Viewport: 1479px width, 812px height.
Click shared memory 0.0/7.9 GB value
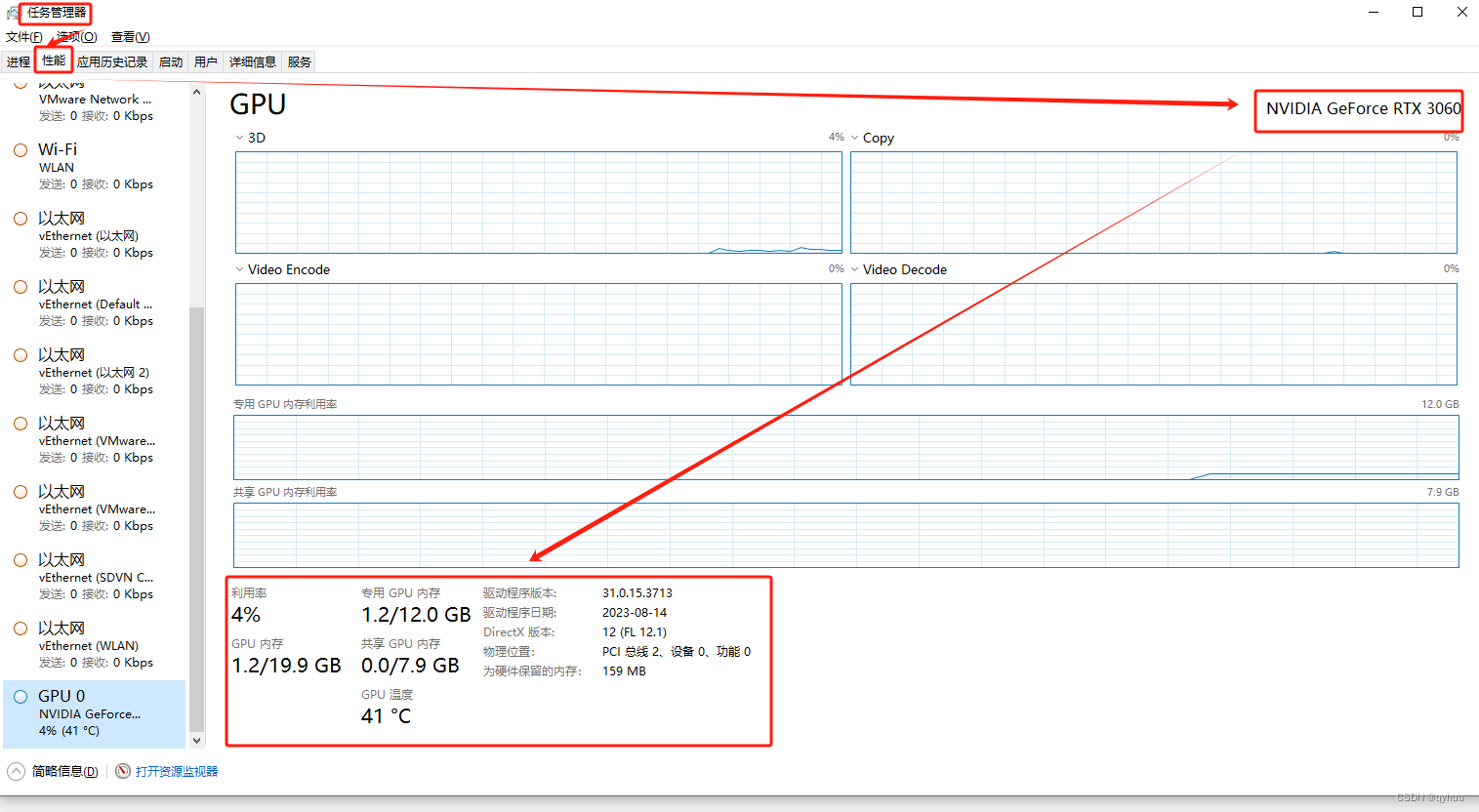[x=410, y=666]
